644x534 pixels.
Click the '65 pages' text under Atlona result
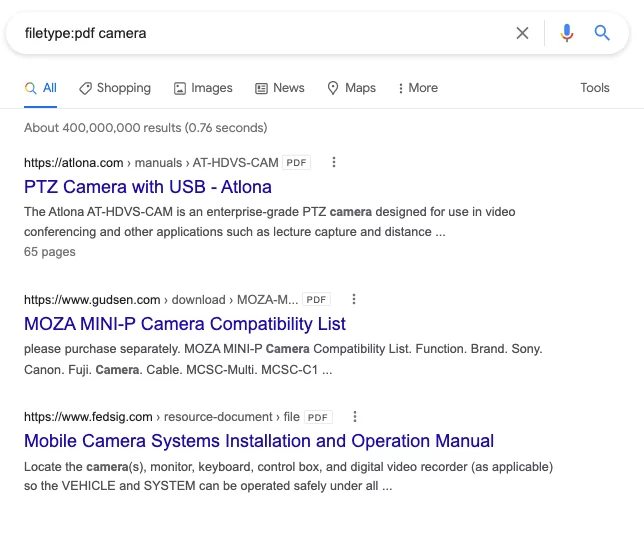pos(50,252)
